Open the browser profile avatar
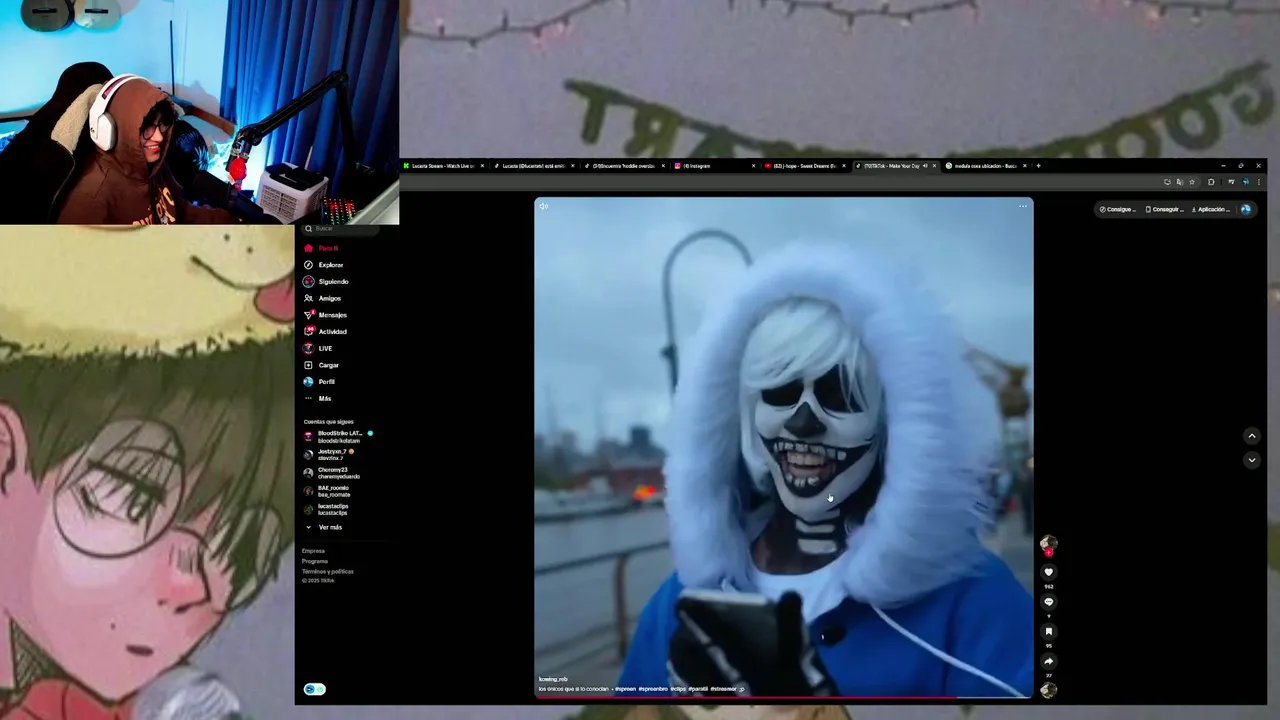The width and height of the screenshot is (1280, 720). [1245, 182]
